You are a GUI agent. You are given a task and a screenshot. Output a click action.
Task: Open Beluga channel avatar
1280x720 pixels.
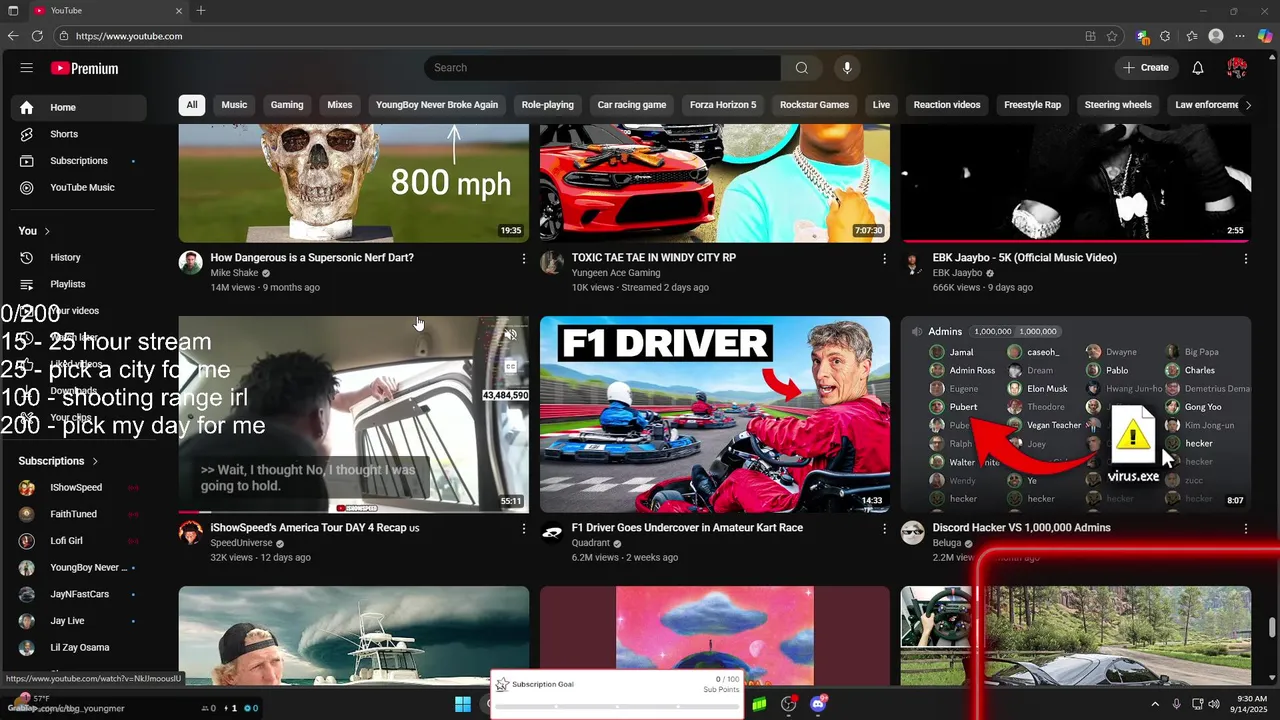coord(913,533)
